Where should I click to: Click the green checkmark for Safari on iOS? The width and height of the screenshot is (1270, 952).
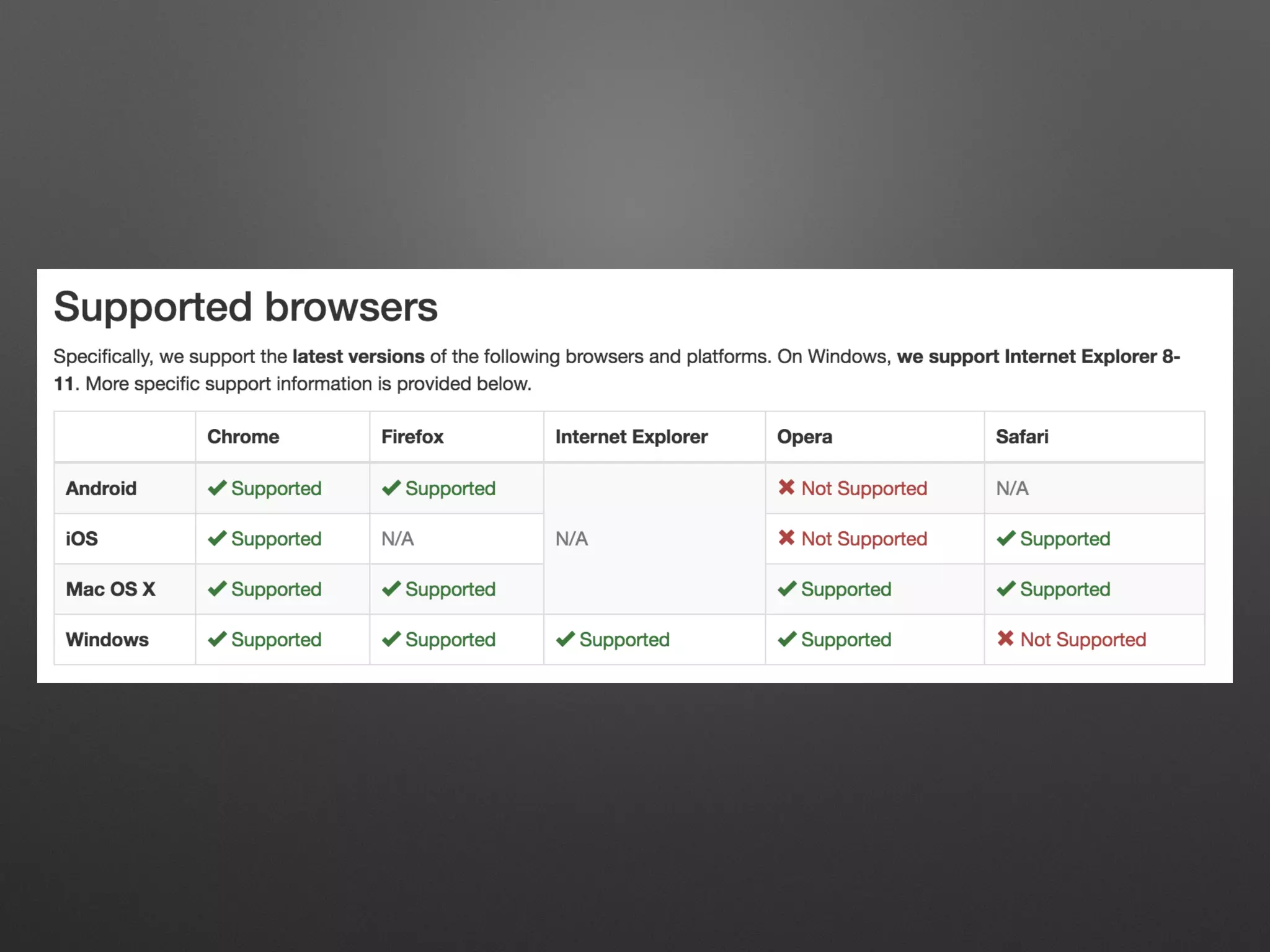click(x=1006, y=539)
